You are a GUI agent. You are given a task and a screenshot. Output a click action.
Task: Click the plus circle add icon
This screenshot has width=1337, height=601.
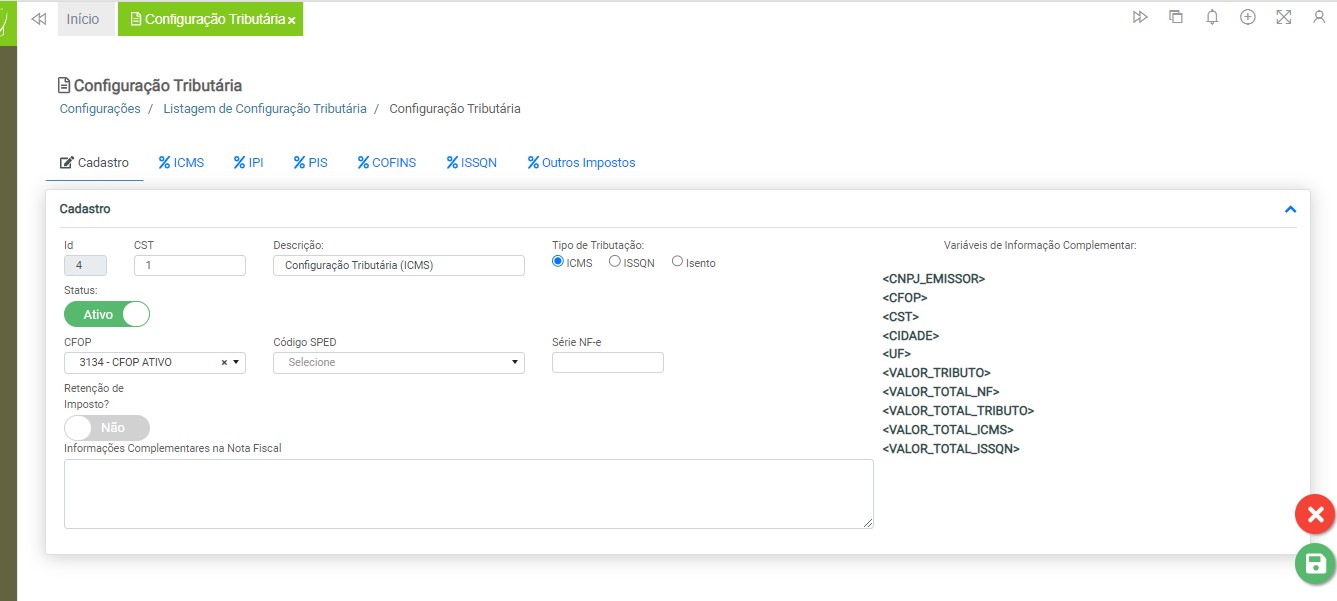click(1248, 17)
